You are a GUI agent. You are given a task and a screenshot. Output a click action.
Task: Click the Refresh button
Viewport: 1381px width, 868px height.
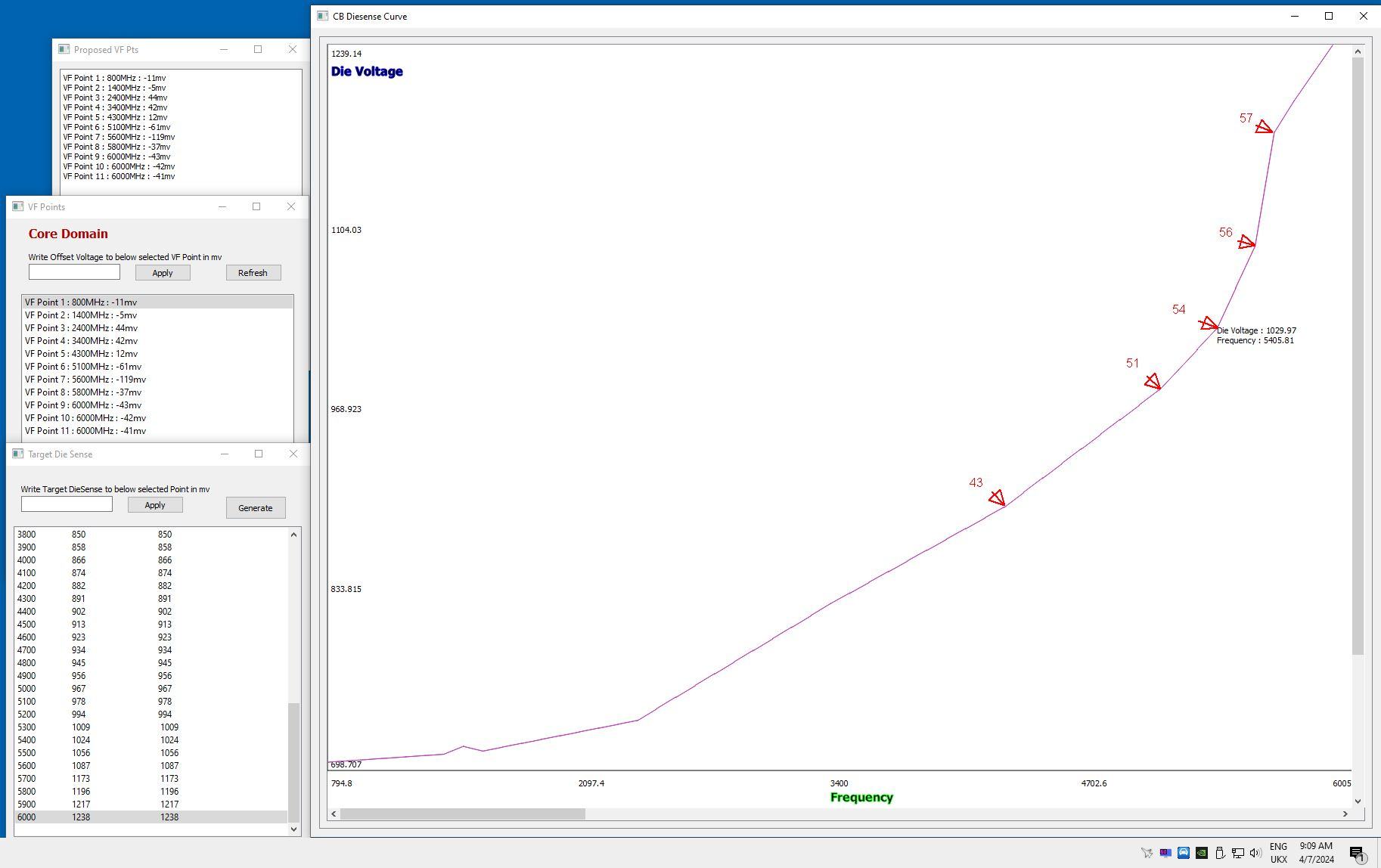point(253,273)
